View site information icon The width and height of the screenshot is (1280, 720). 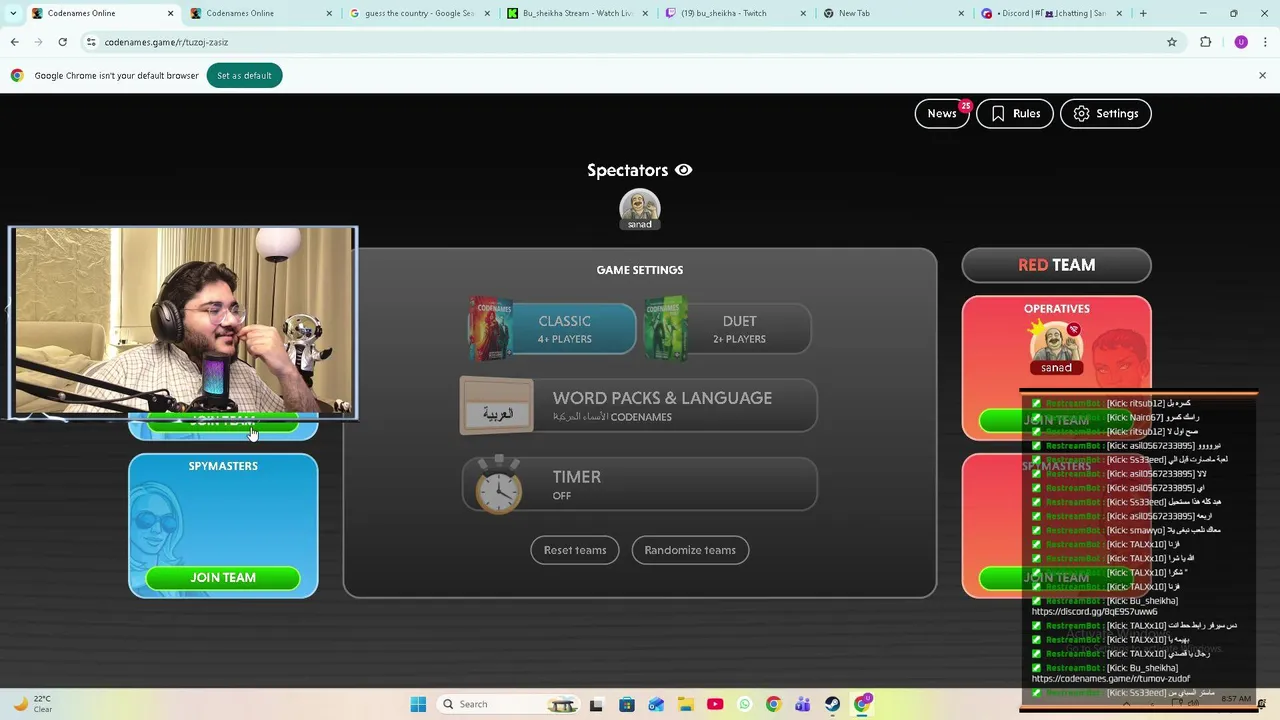tap(91, 42)
